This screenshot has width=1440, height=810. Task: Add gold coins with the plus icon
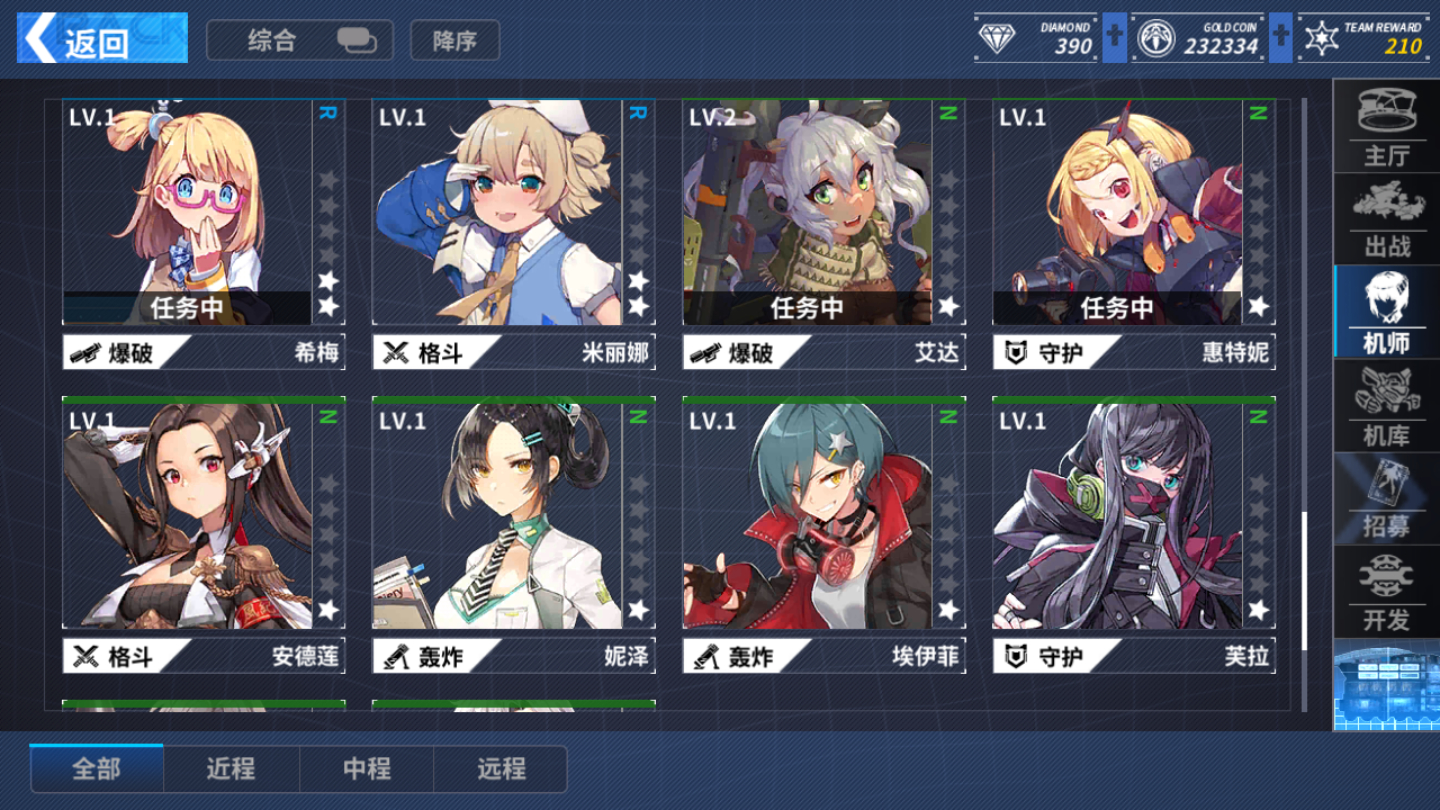click(x=1280, y=38)
